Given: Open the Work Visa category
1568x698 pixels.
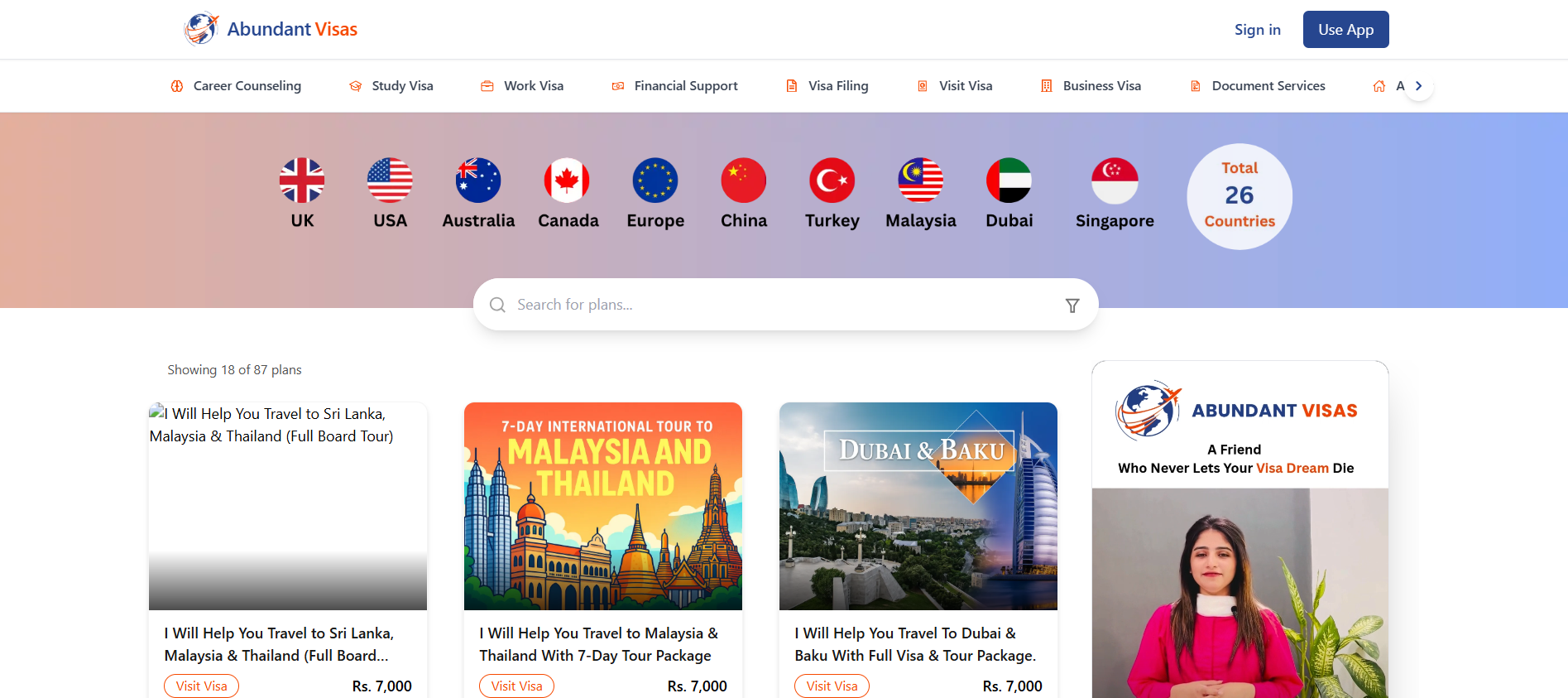Looking at the screenshot, I should 522,86.
